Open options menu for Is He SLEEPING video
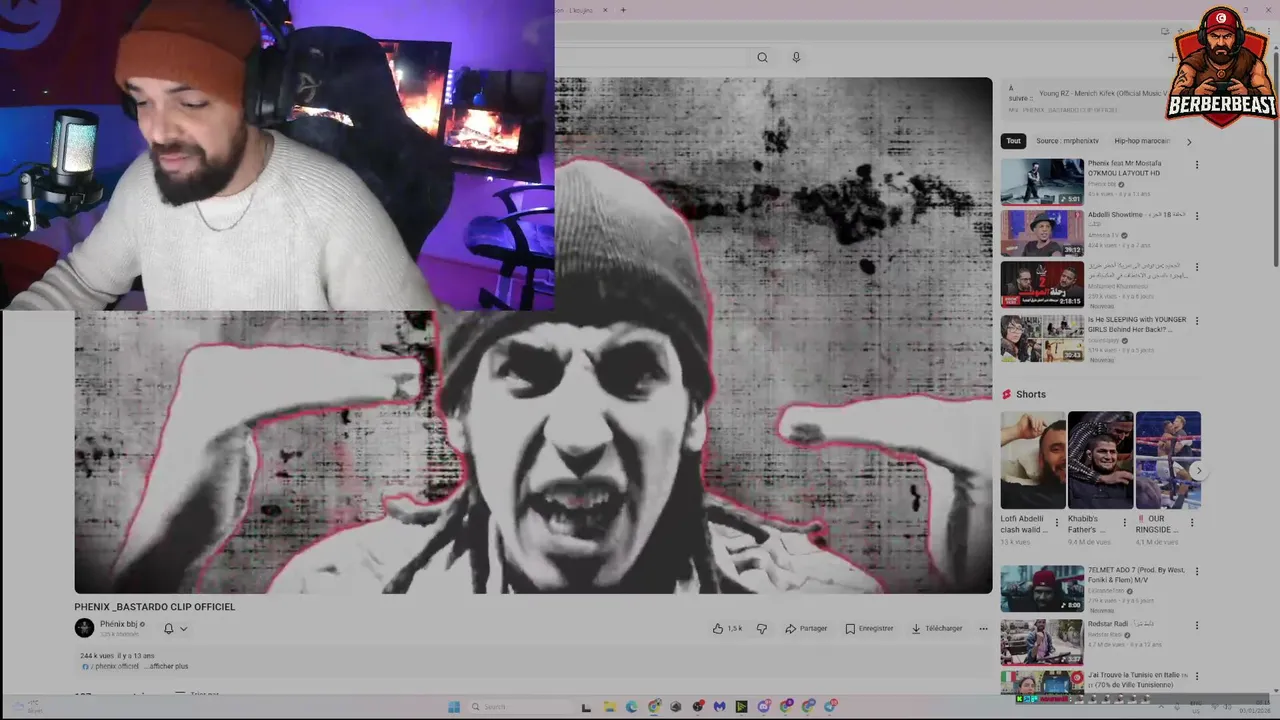The height and width of the screenshot is (720, 1280). tap(1196, 321)
